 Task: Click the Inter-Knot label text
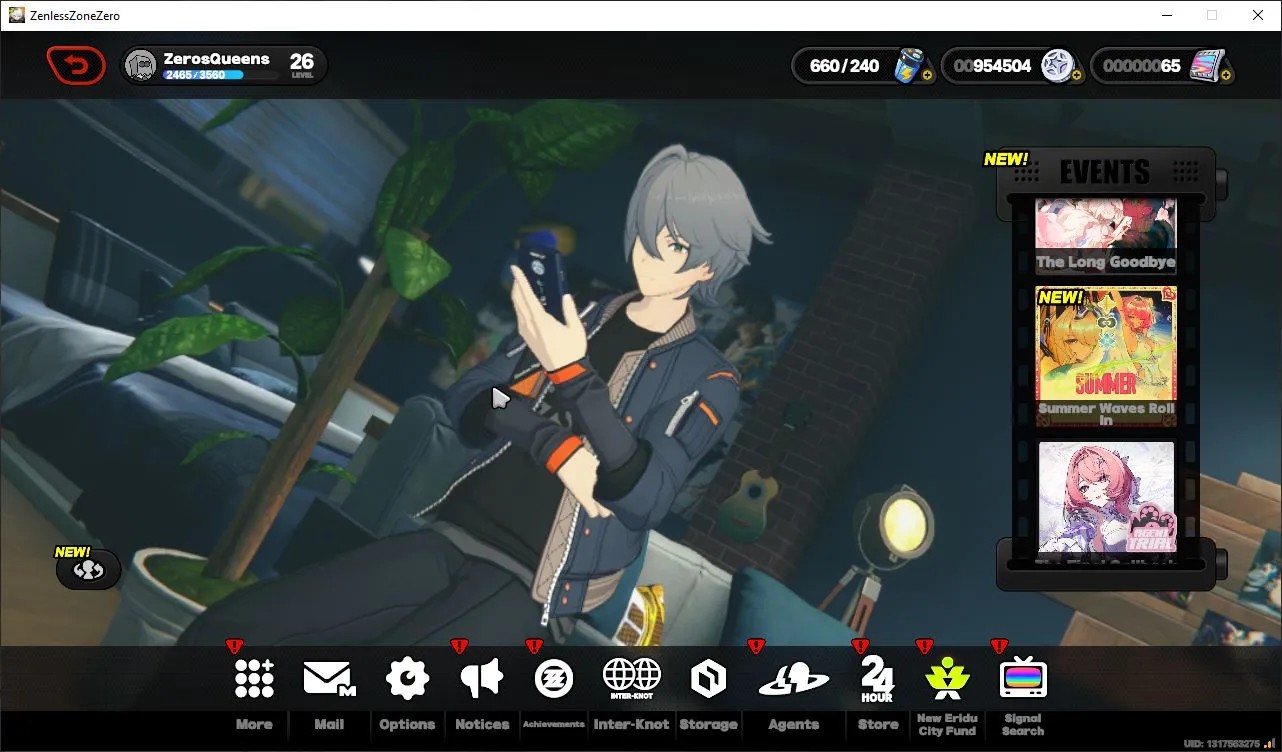tap(632, 724)
